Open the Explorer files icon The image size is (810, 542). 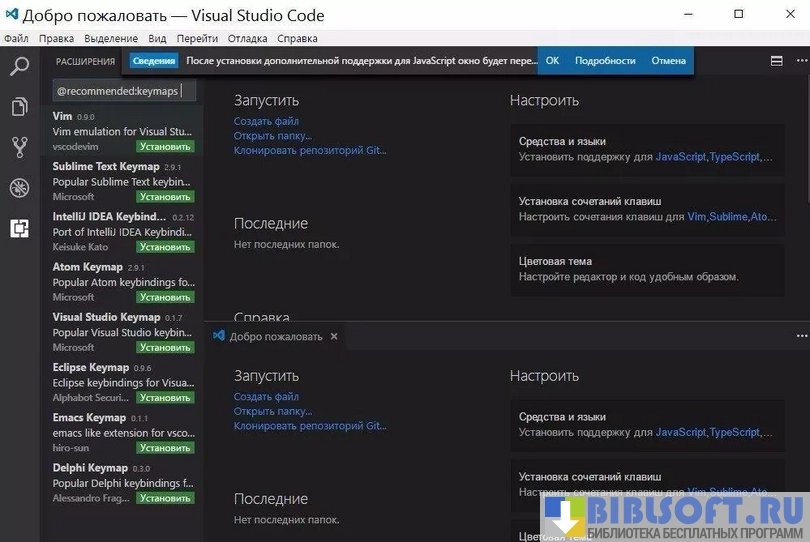(x=19, y=107)
